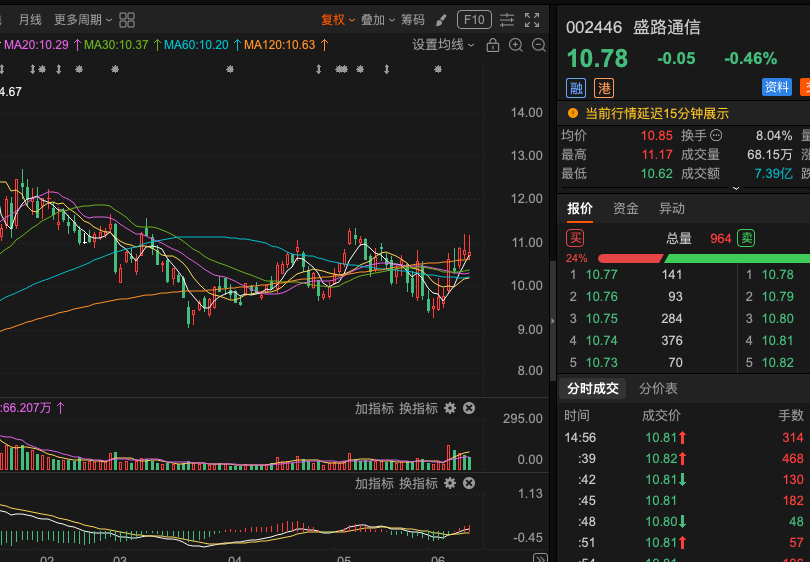Switch to 月线 period

30,20
